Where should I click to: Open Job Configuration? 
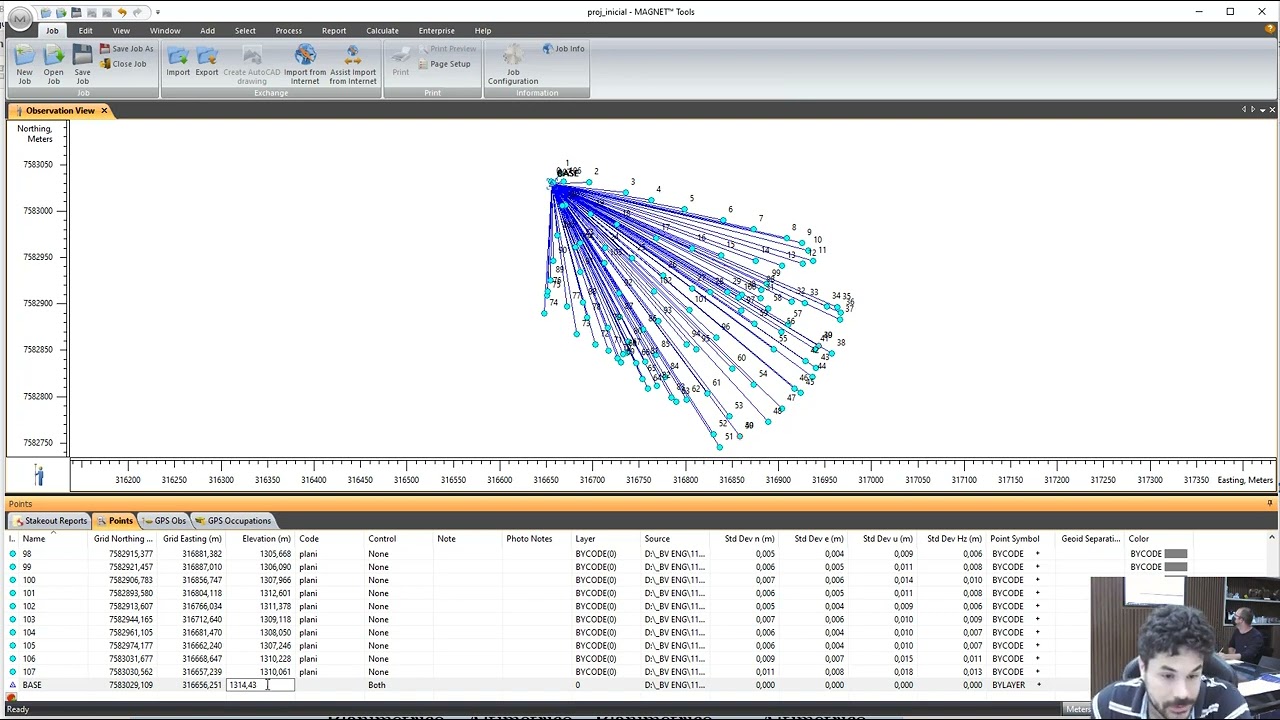point(513,64)
